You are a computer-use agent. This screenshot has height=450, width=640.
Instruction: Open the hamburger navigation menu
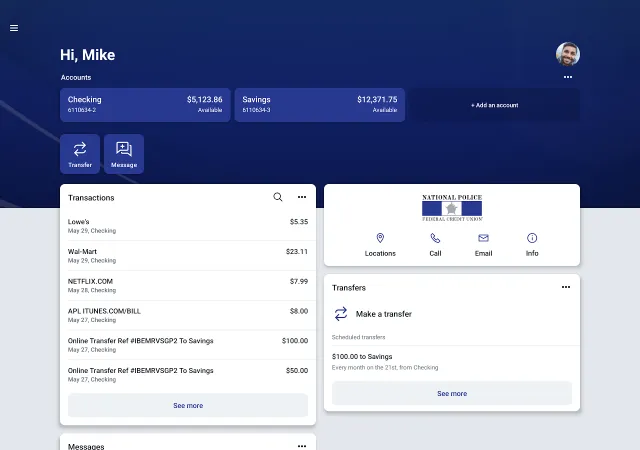(x=14, y=28)
